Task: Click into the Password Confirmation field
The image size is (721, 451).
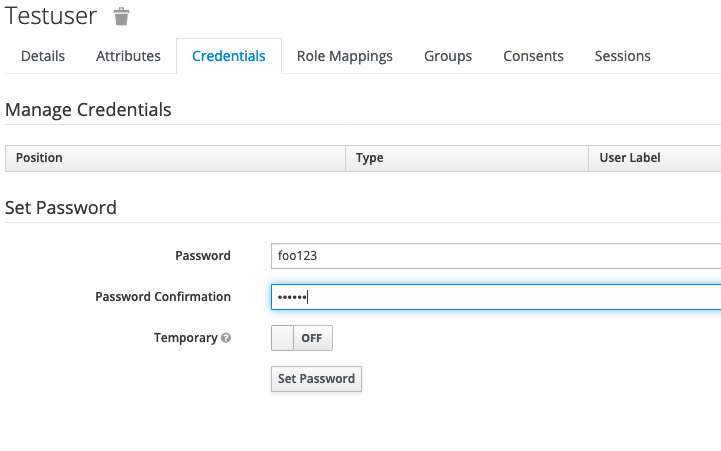Action: pos(495,297)
